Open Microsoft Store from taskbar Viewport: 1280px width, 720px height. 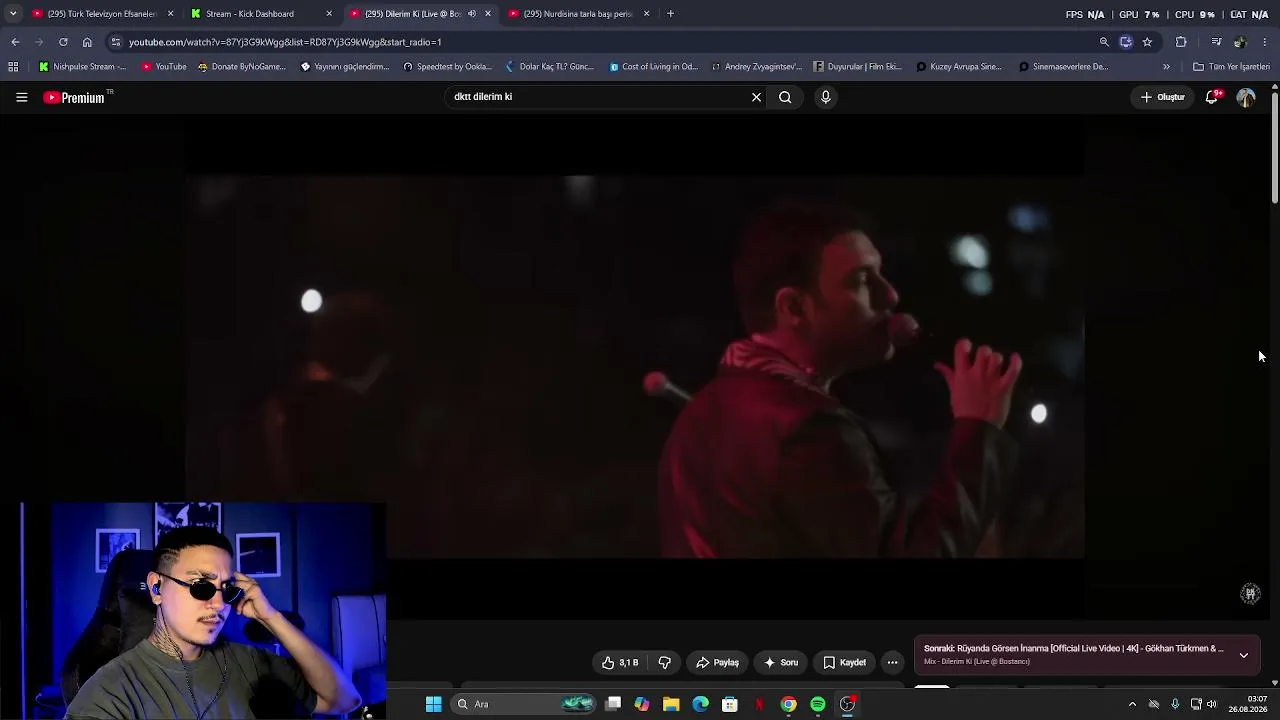[x=729, y=704]
